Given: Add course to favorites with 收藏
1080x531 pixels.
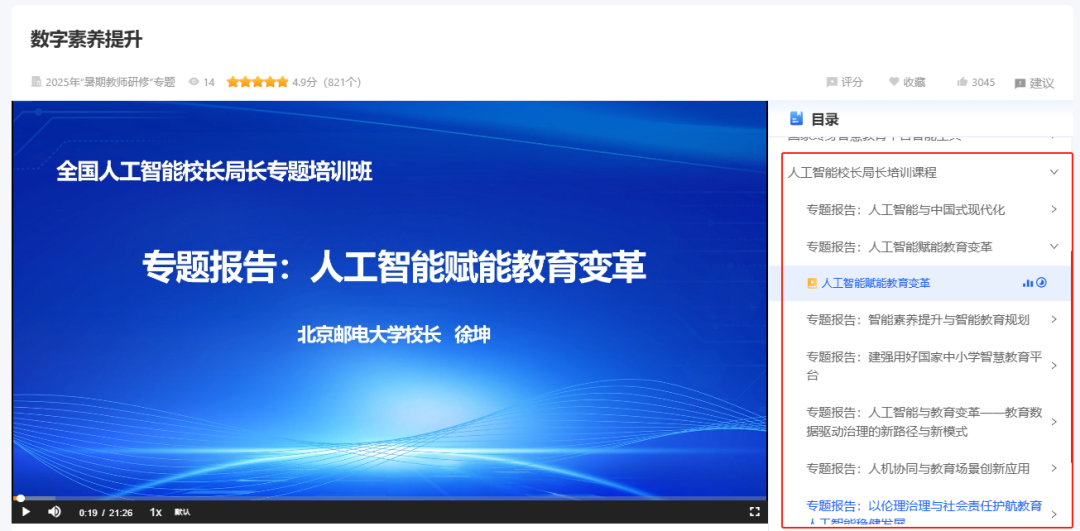Looking at the screenshot, I should [x=906, y=82].
